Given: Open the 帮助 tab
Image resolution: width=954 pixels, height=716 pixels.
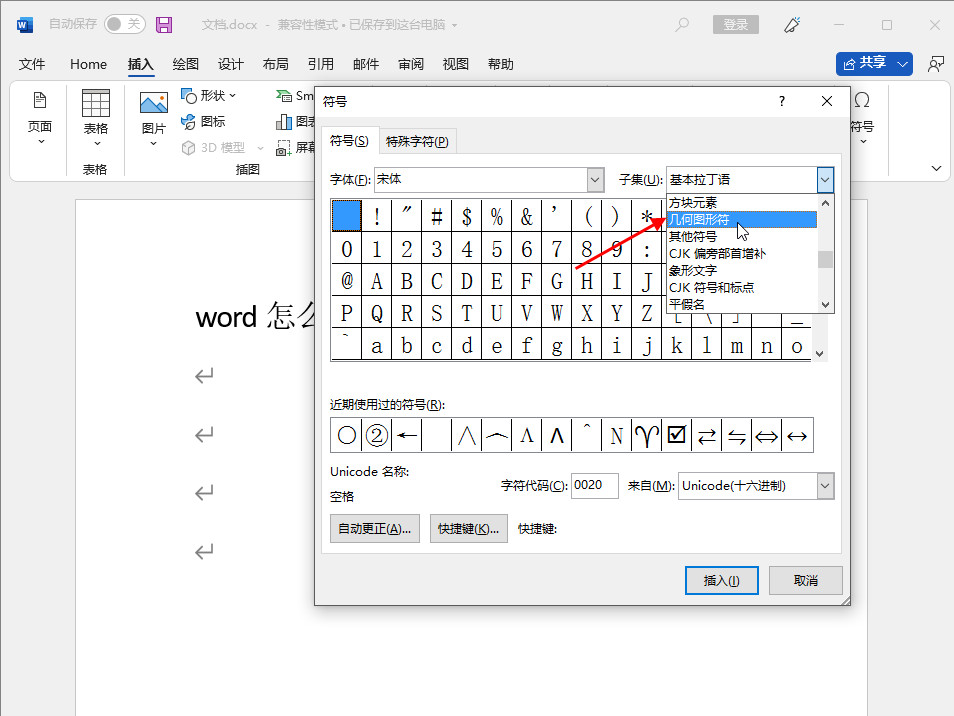Looking at the screenshot, I should tap(501, 64).
